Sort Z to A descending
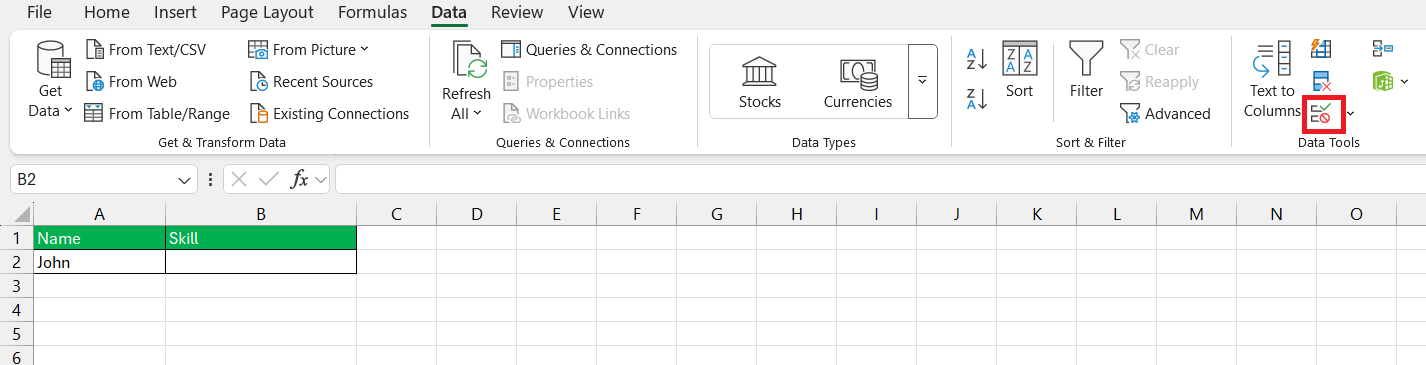The width and height of the screenshot is (1426, 365). pyautogui.click(x=977, y=98)
